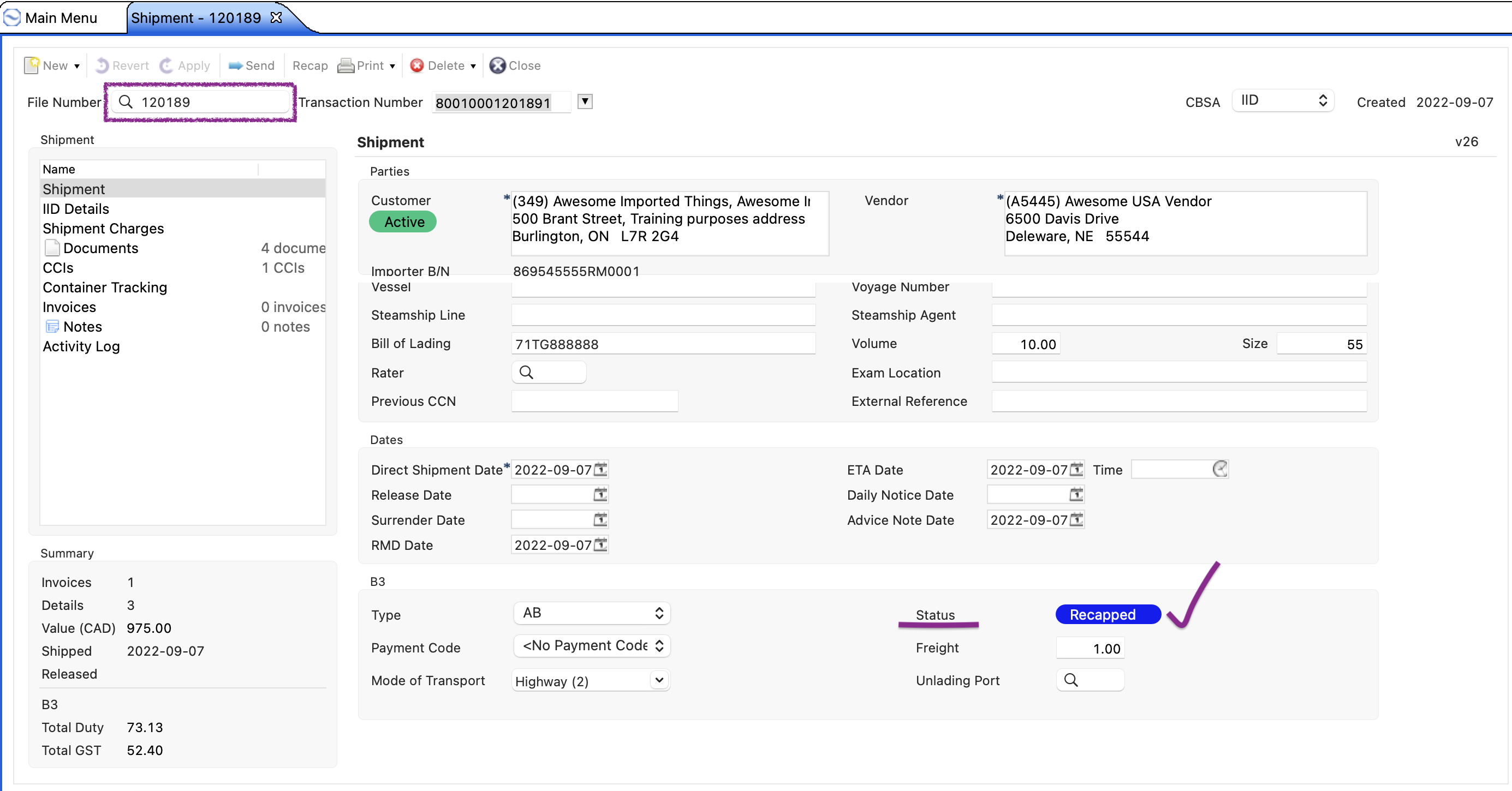Click the Revert toolbar button
1512x791 pixels.
[x=122, y=65]
